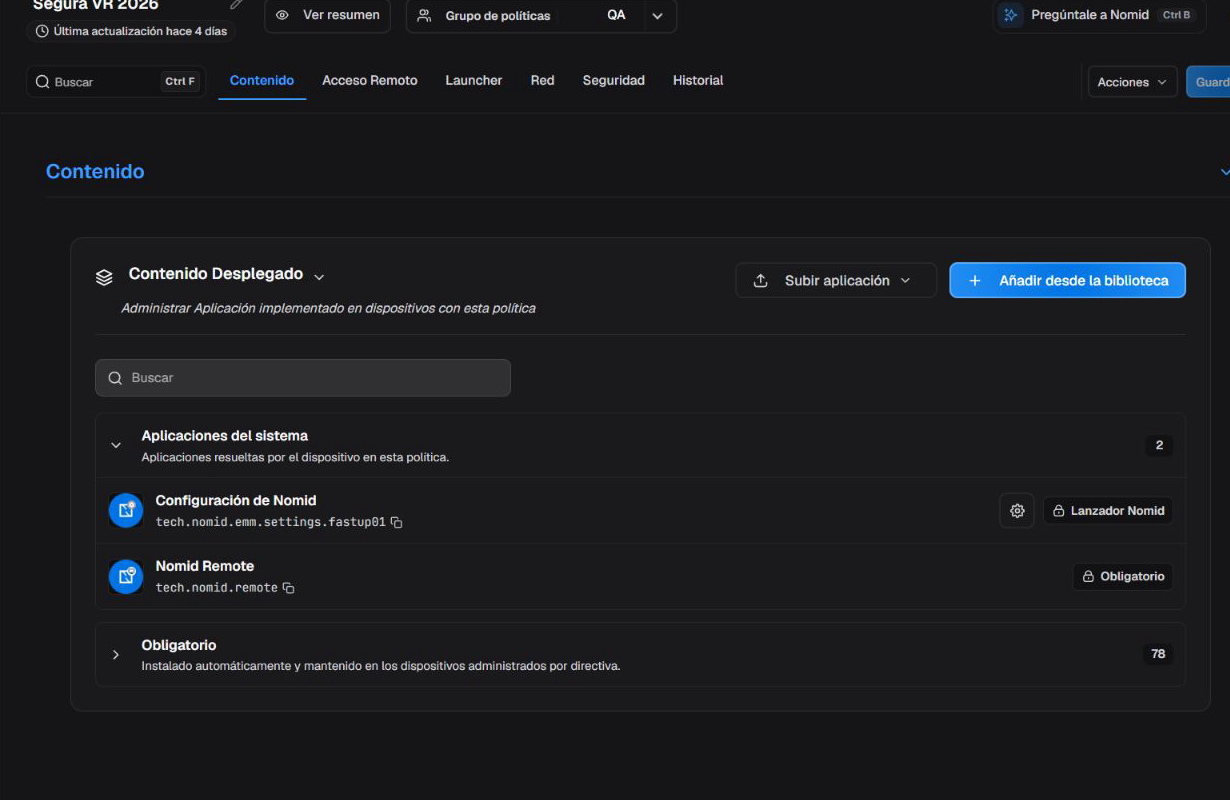Click the Configuración de Nomid app icon
This screenshot has width=1230, height=800.
[x=126, y=510]
